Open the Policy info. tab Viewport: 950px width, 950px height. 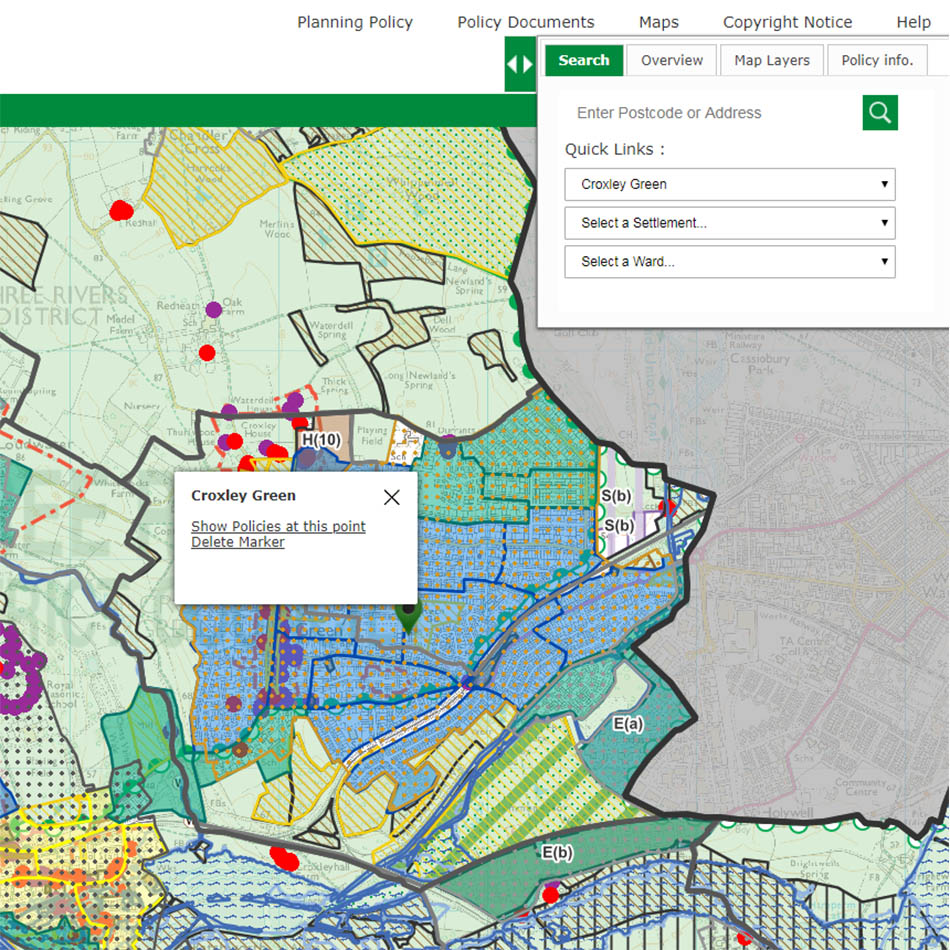click(876, 60)
